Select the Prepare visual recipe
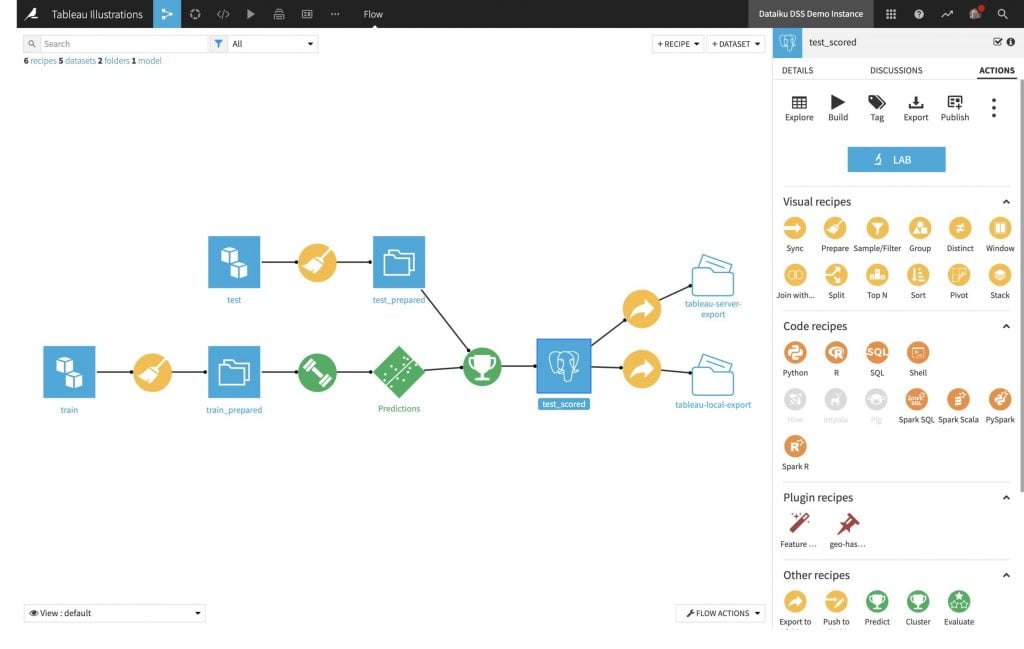Image resolution: width=1024 pixels, height=649 pixels. (835, 229)
